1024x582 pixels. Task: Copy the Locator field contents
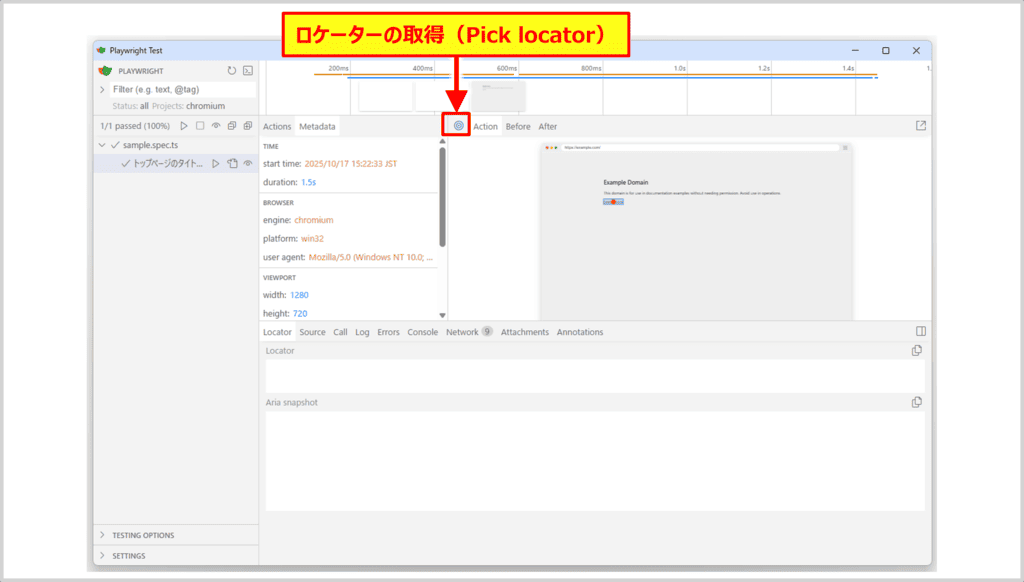pos(916,351)
